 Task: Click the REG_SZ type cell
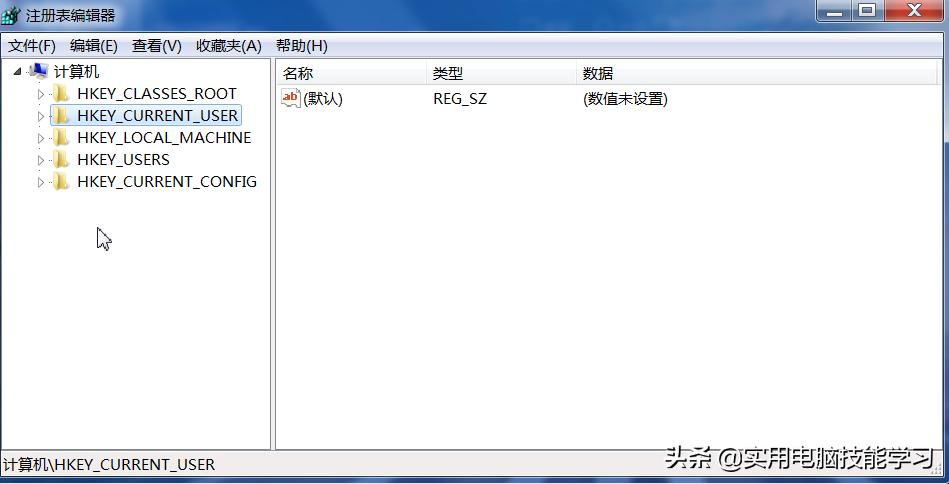click(460, 99)
